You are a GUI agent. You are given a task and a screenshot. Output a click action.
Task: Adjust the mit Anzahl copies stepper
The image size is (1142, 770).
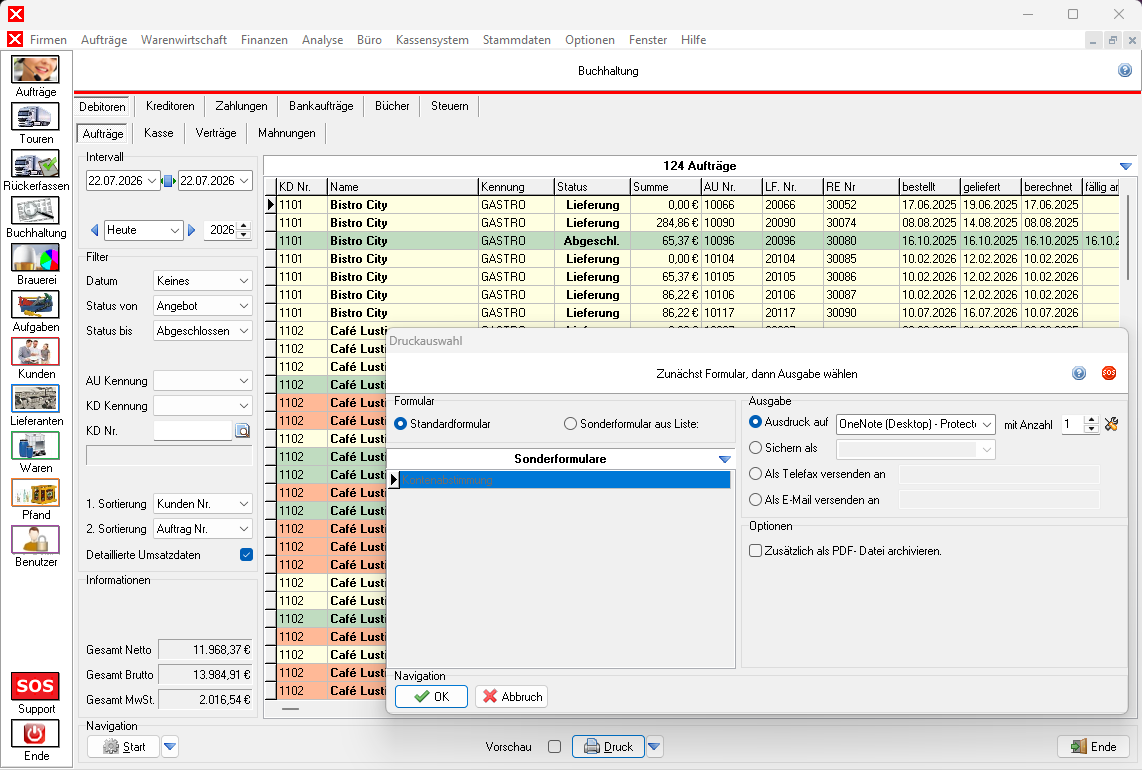(x=1090, y=424)
